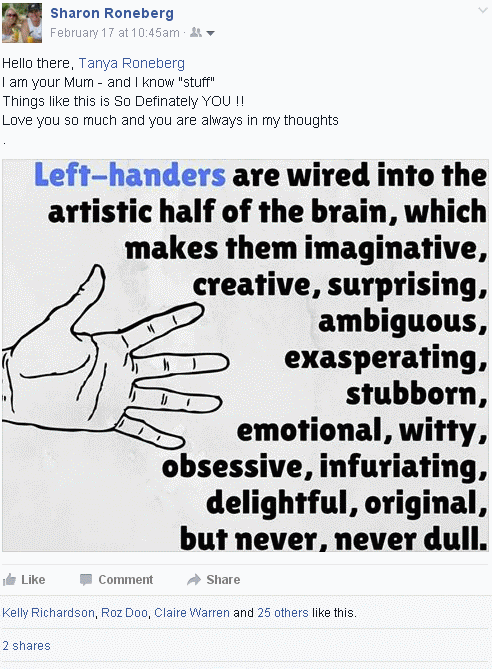The width and height of the screenshot is (492, 669).
Task: Open the post timestamp February 17
Action: click(115, 33)
